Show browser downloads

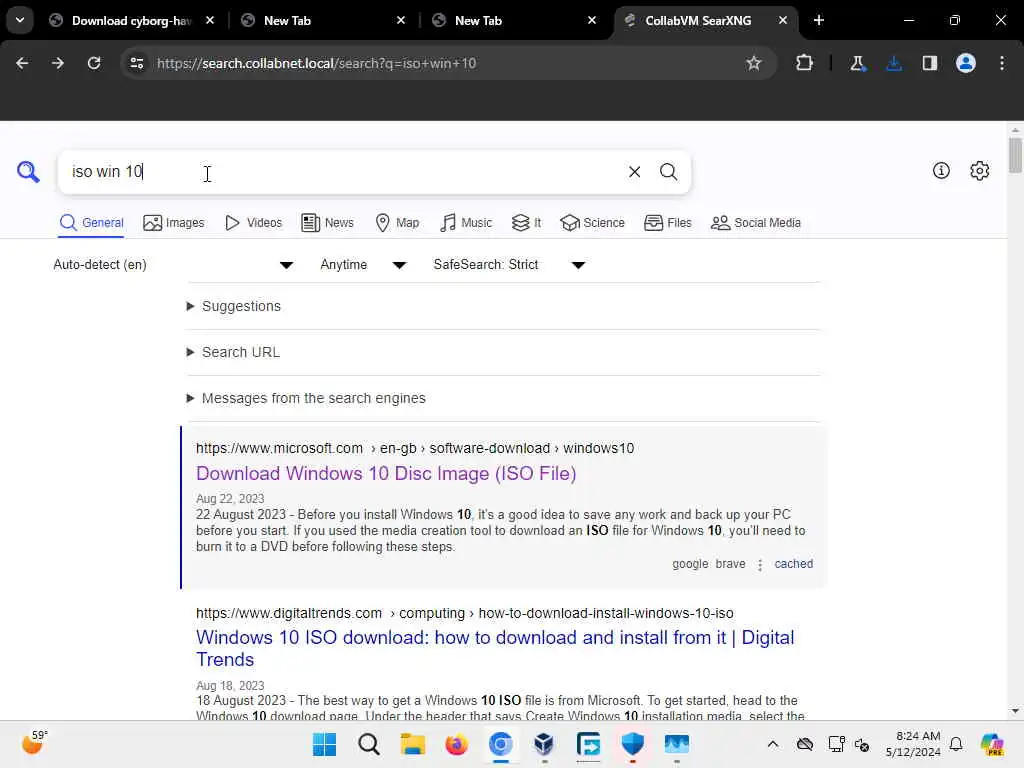(x=893, y=63)
